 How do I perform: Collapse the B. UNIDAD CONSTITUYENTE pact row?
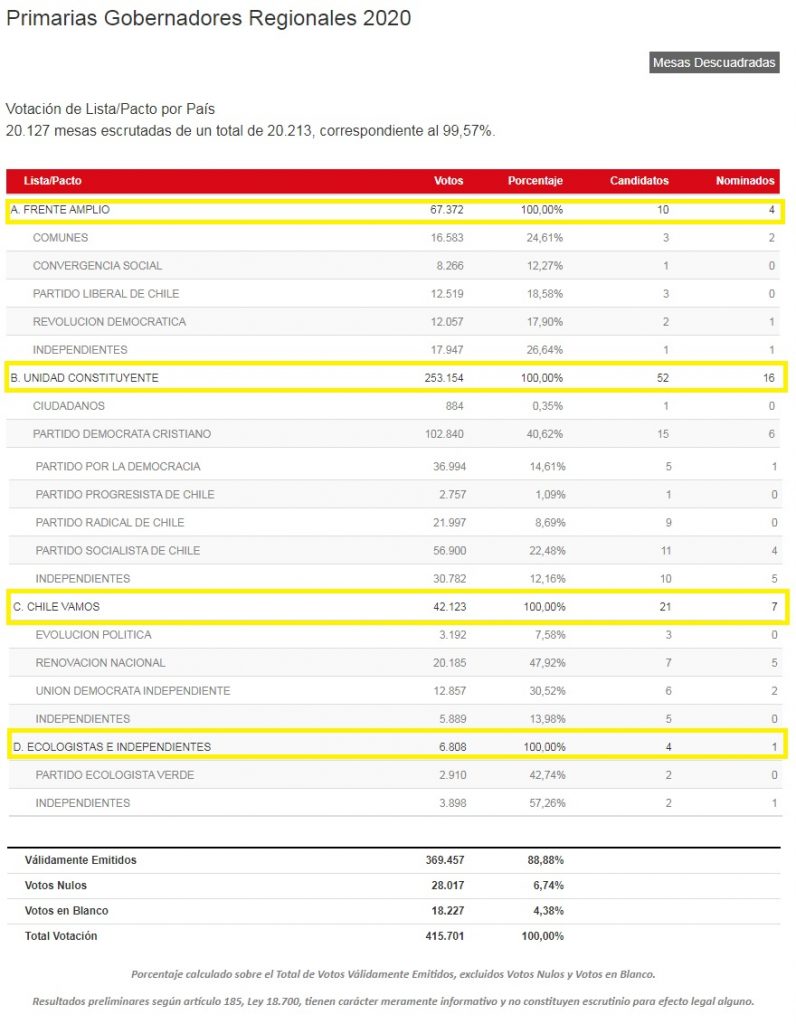pos(84,378)
